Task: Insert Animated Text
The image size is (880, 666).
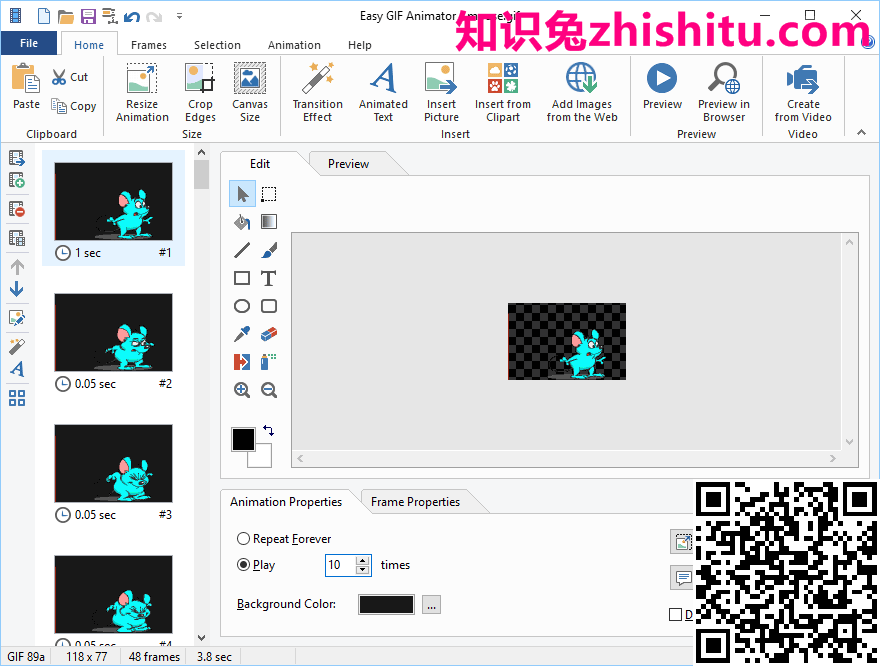Action: [383, 93]
